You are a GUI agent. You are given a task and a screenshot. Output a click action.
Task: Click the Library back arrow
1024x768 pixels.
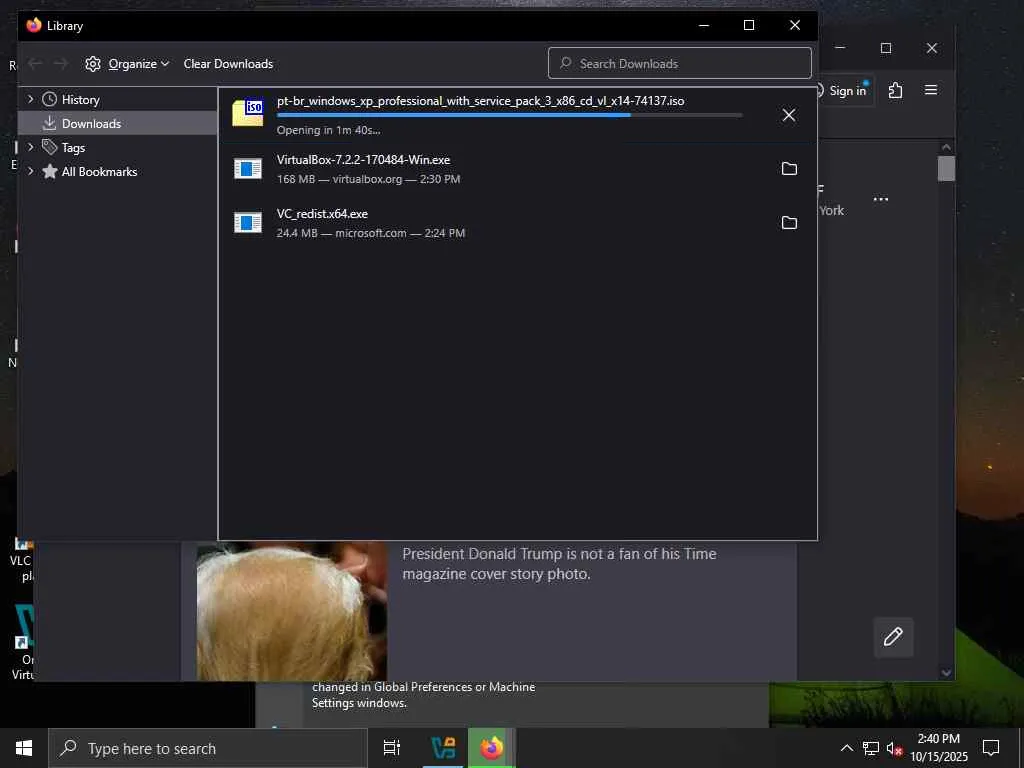click(35, 63)
